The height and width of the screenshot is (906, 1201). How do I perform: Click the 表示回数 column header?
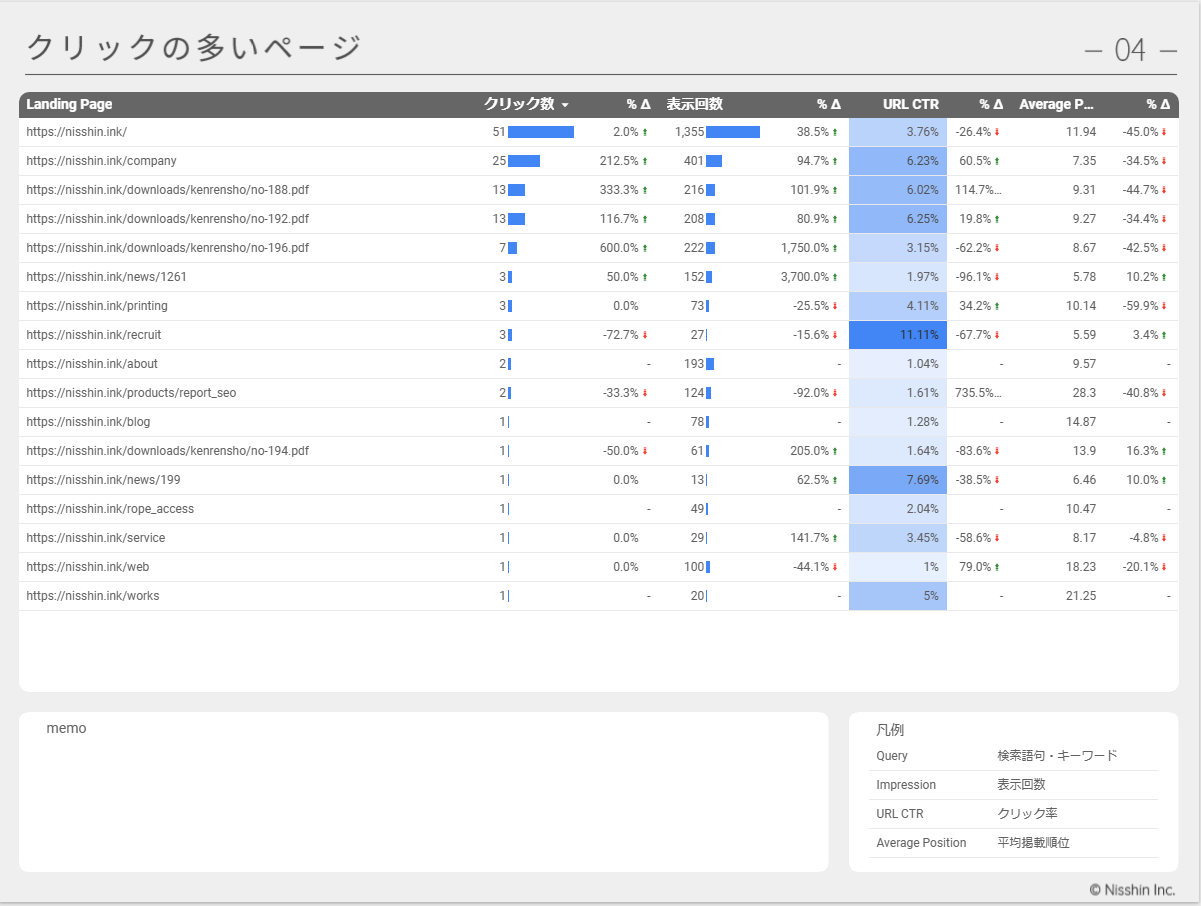[694, 104]
